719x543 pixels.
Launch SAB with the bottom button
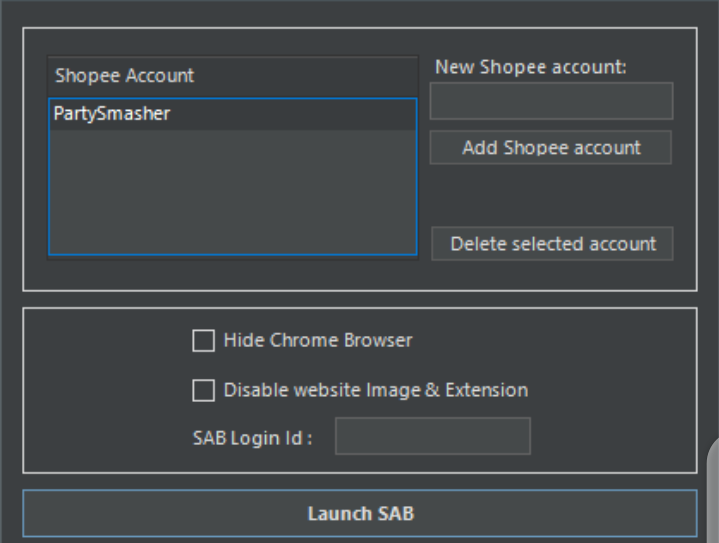pos(360,513)
